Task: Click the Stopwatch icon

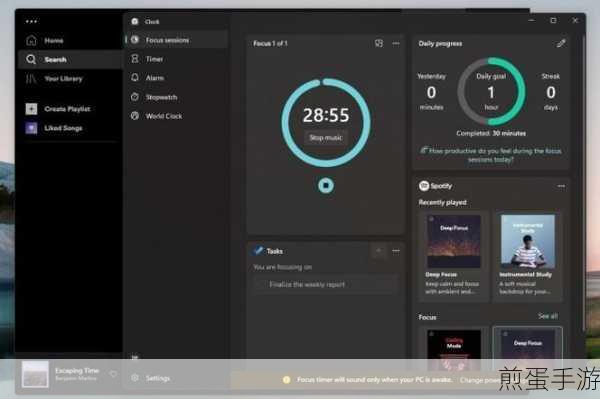Action: (135, 97)
